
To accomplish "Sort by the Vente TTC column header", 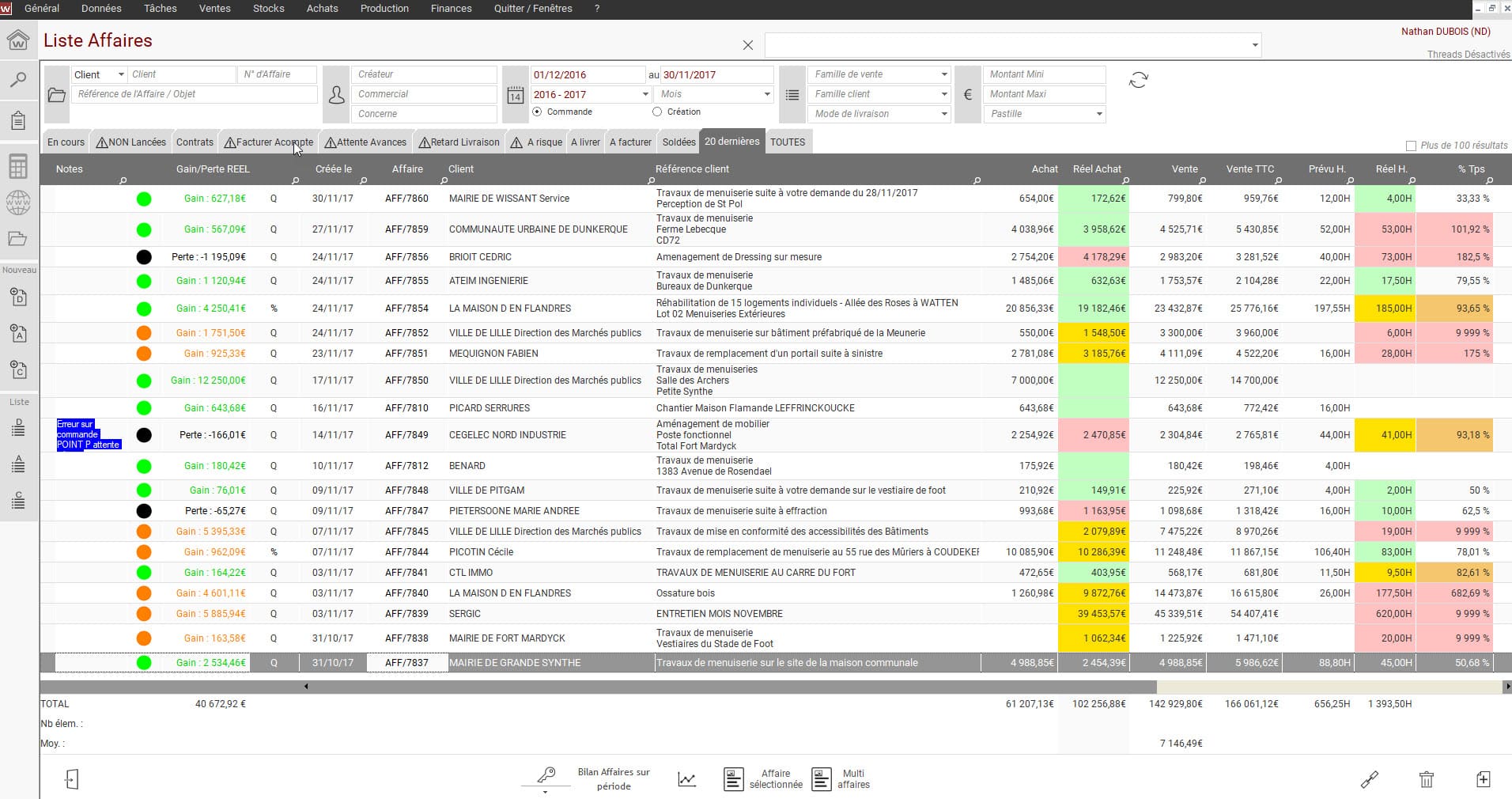I will 1250,169.
